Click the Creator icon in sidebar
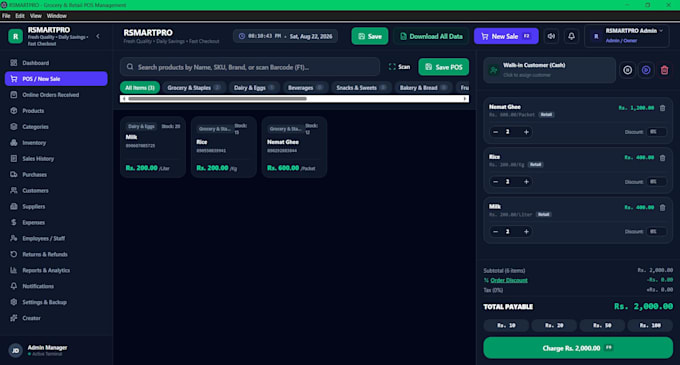 click(14, 318)
